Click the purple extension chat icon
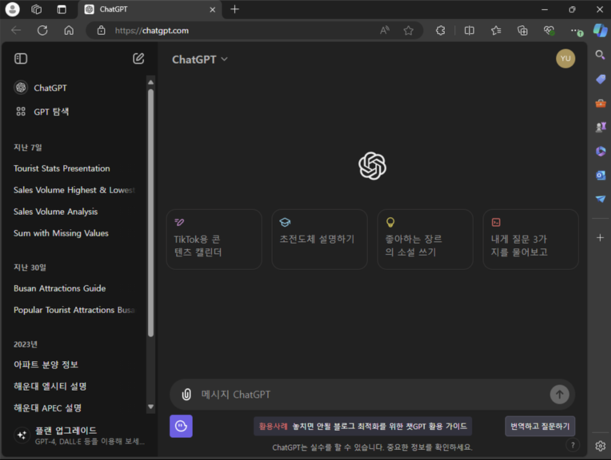Viewport: 611px width, 460px height. coord(181,426)
